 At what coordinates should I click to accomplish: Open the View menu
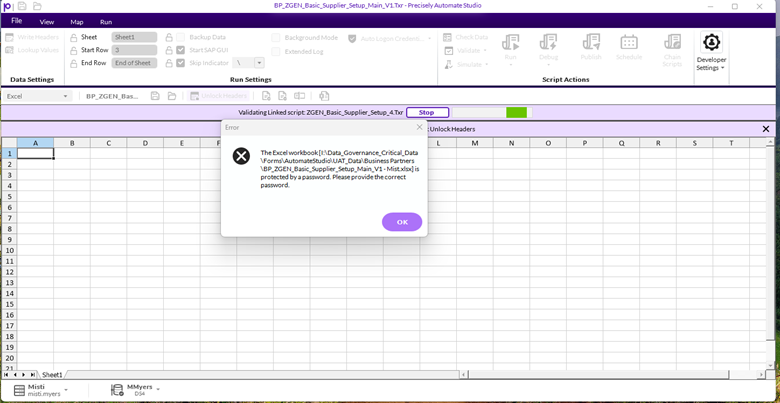pos(47,22)
